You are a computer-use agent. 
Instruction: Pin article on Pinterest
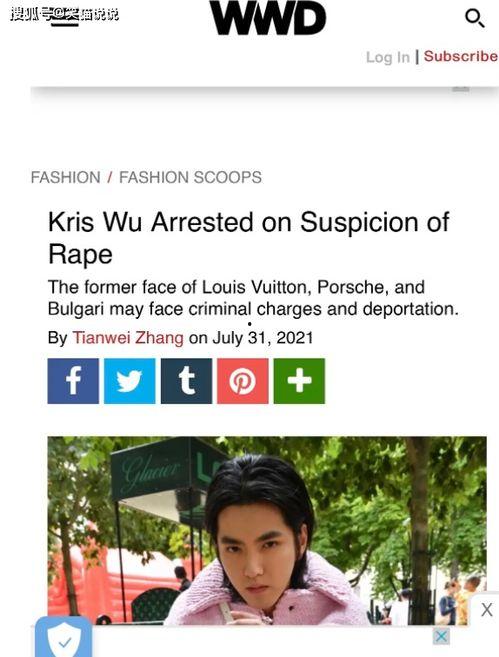243,381
